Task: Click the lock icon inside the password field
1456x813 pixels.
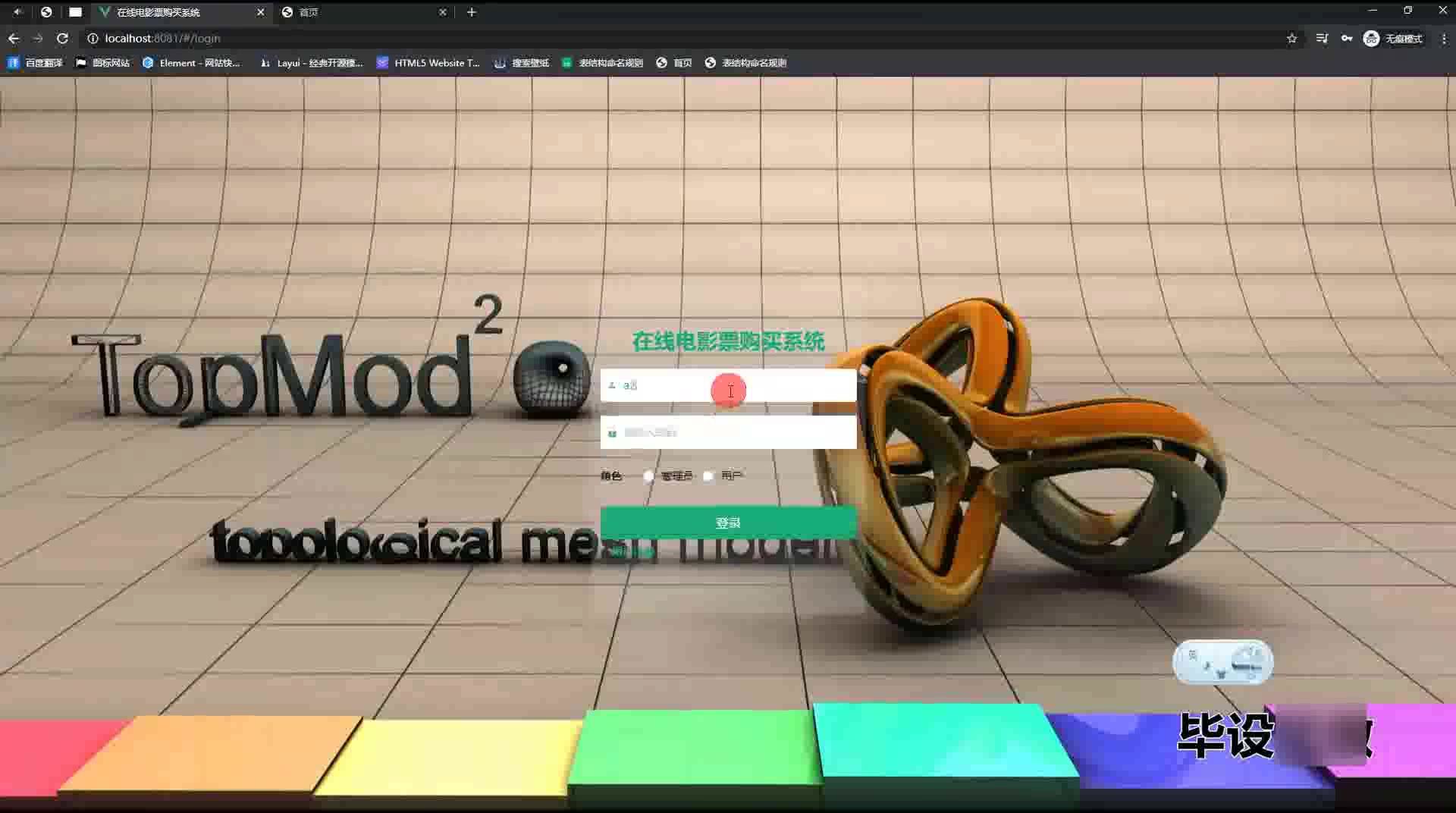Action: pos(612,433)
